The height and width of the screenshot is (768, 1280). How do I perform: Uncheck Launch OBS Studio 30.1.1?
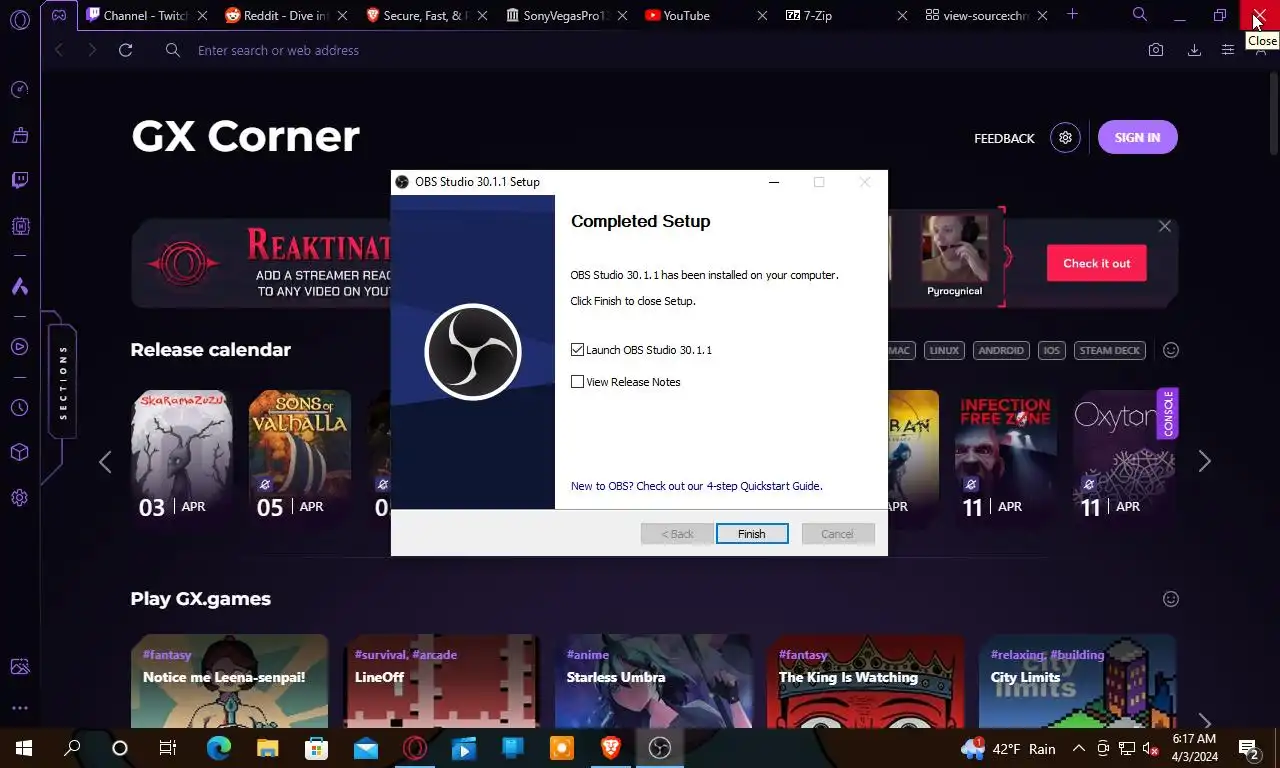pos(577,350)
